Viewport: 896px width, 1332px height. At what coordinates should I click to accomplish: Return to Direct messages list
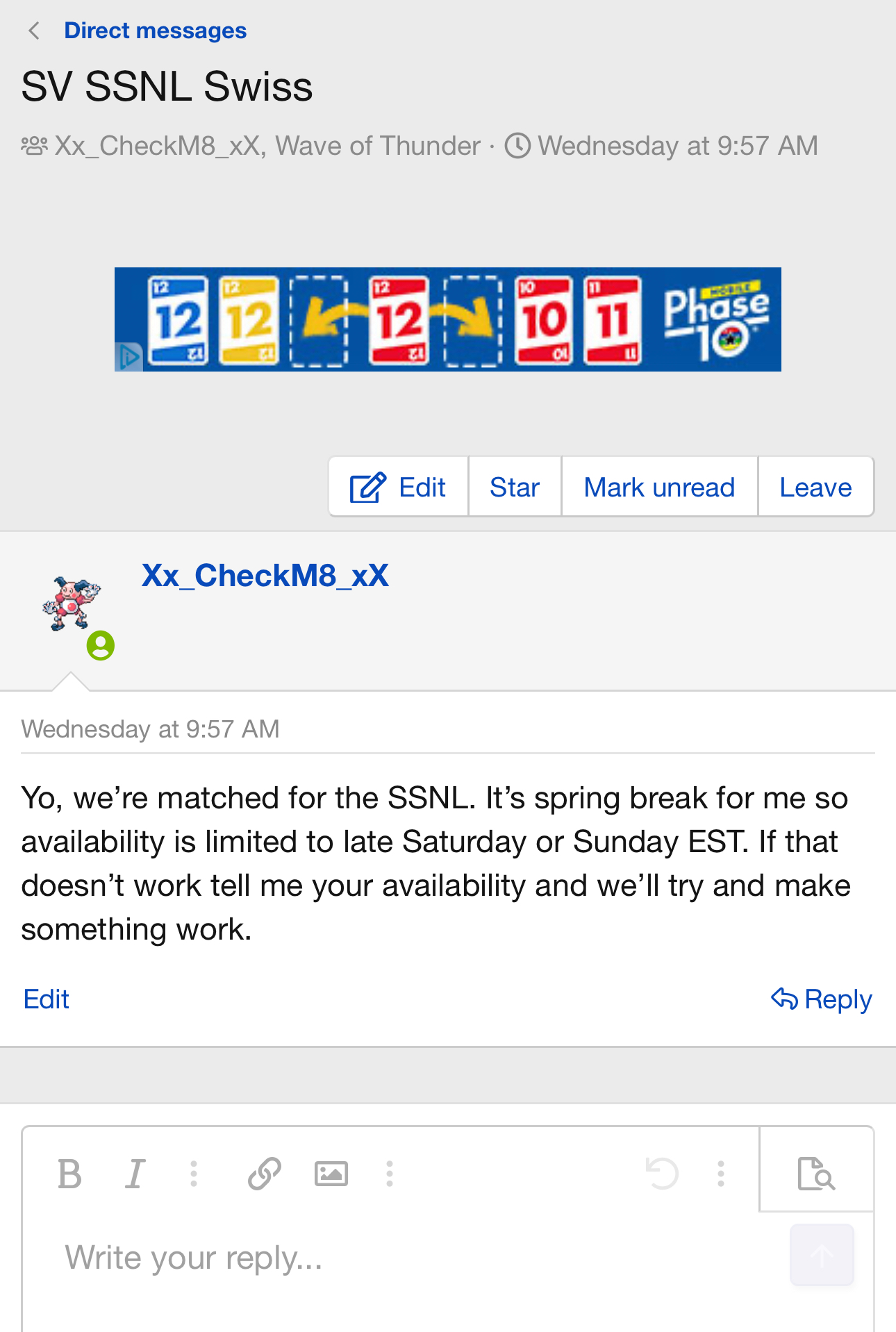[x=155, y=31]
